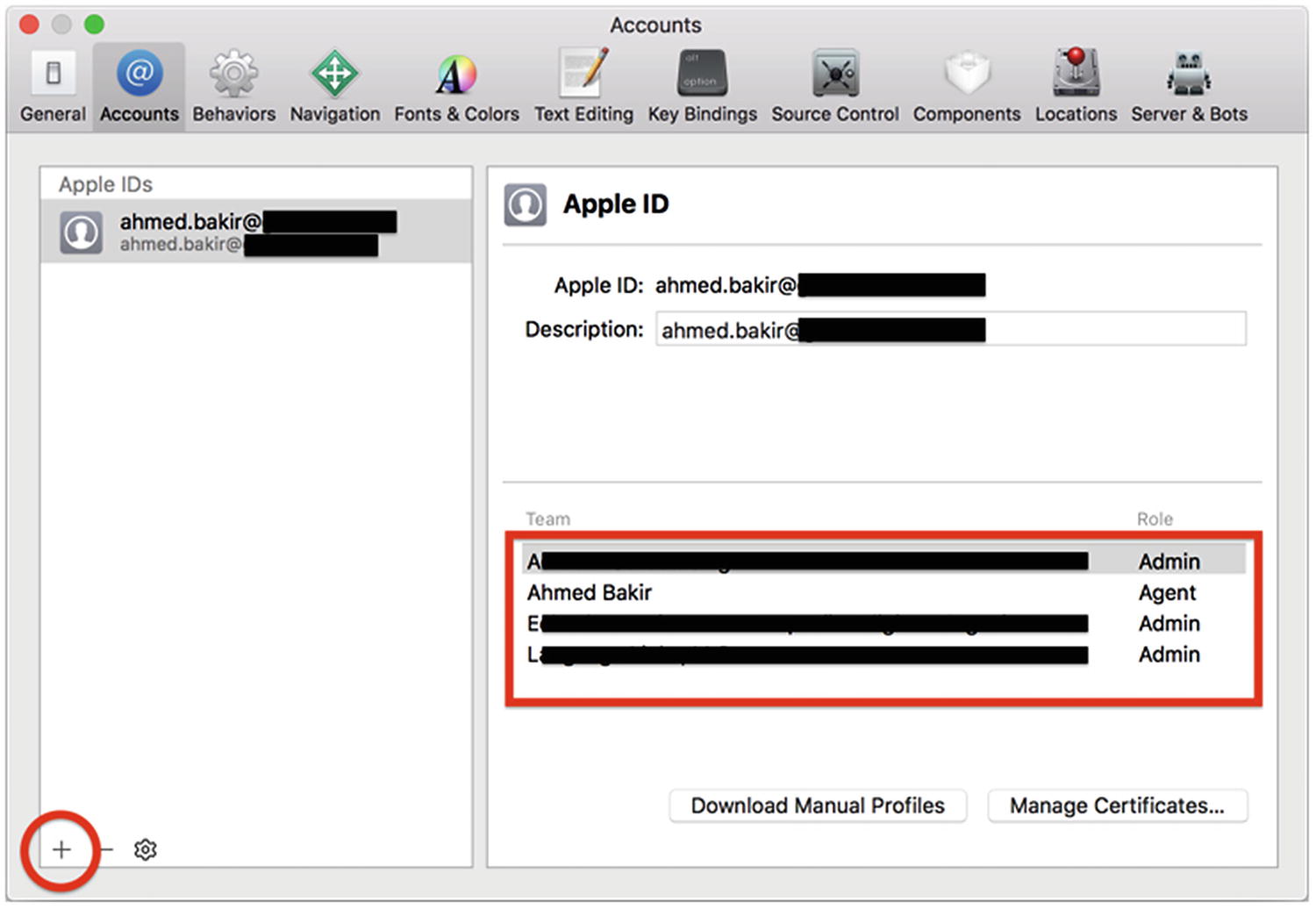The width and height of the screenshot is (1316, 909).
Task: Click Manage Certificates button
Action: click(1117, 805)
